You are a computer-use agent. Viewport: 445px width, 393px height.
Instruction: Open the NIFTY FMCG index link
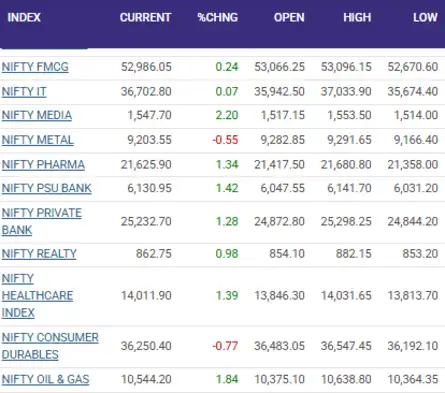point(35,67)
